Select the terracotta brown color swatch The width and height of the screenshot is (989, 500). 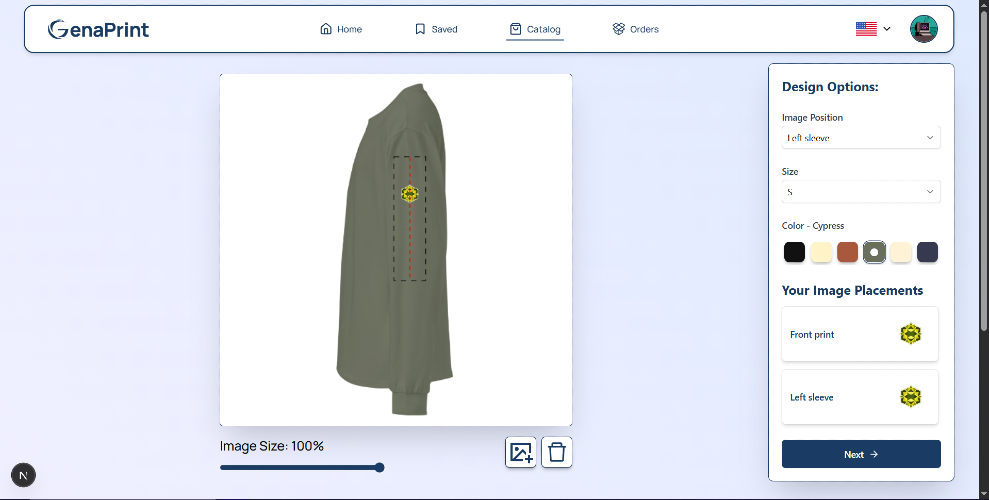[847, 252]
